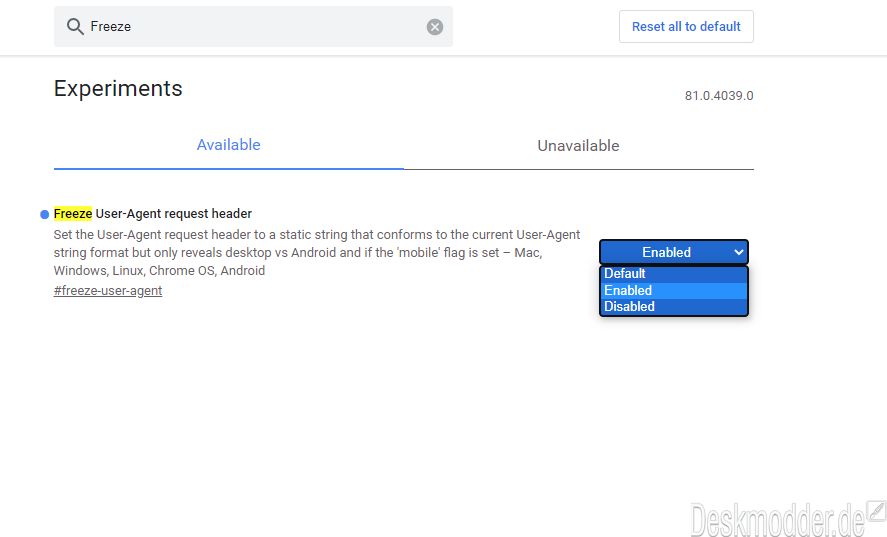
Task: Click the Experiments heading
Action: pyautogui.click(x=118, y=89)
